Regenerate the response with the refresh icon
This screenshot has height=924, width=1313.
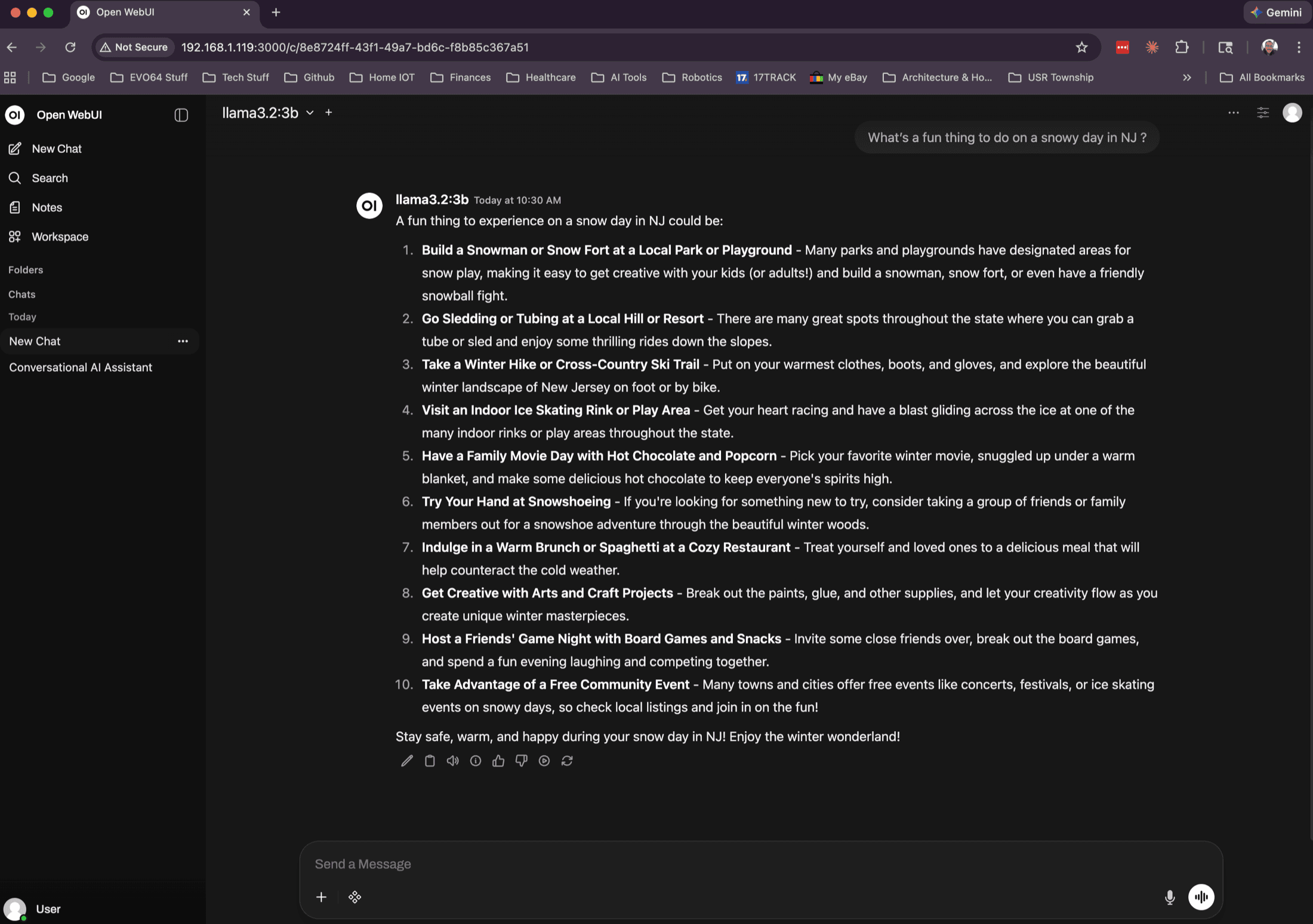pos(567,760)
